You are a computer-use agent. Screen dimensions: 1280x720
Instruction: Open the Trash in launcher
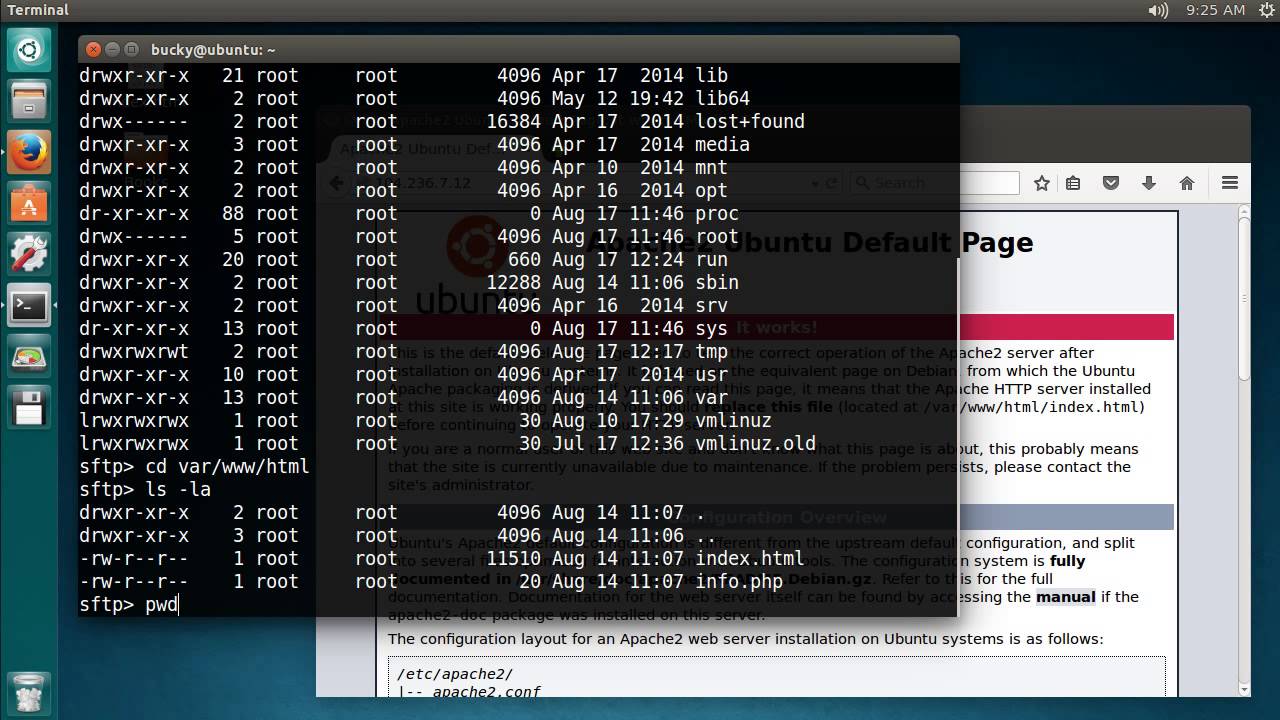click(x=29, y=694)
